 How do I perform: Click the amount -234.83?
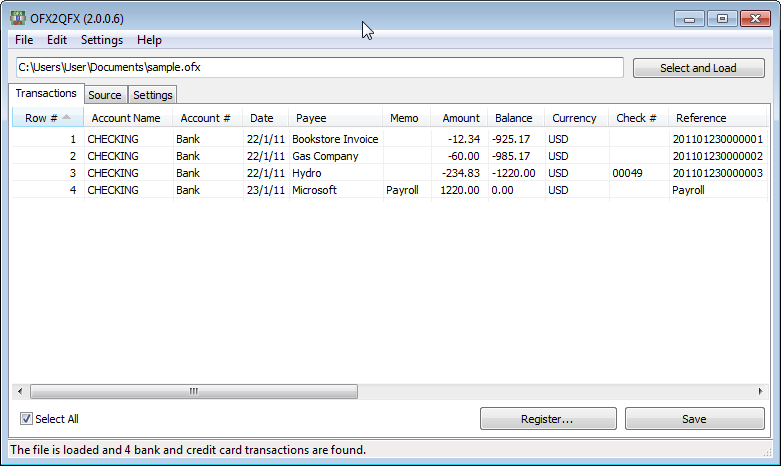(x=461, y=173)
